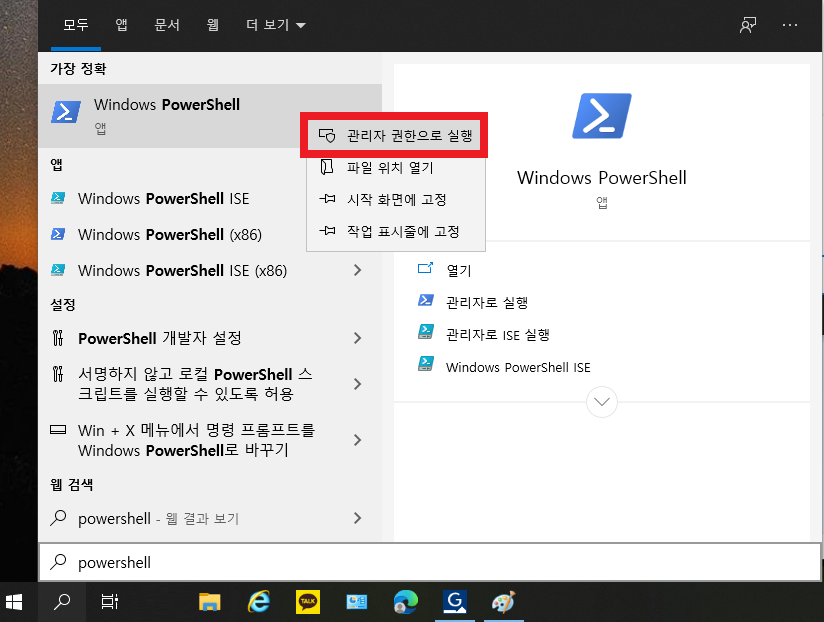Select the Windows PowerShell best match result
Viewport: 824px width, 622px height.
point(210,116)
